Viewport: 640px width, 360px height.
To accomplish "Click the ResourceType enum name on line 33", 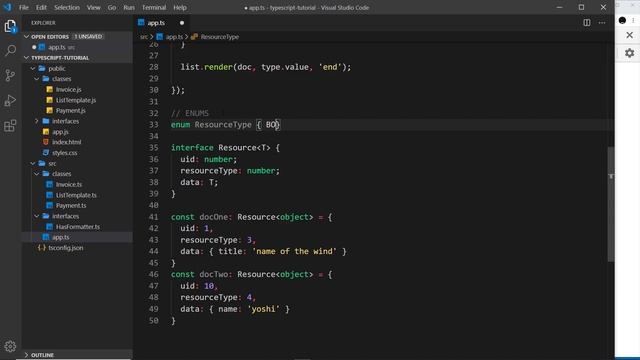I will 223,125.
